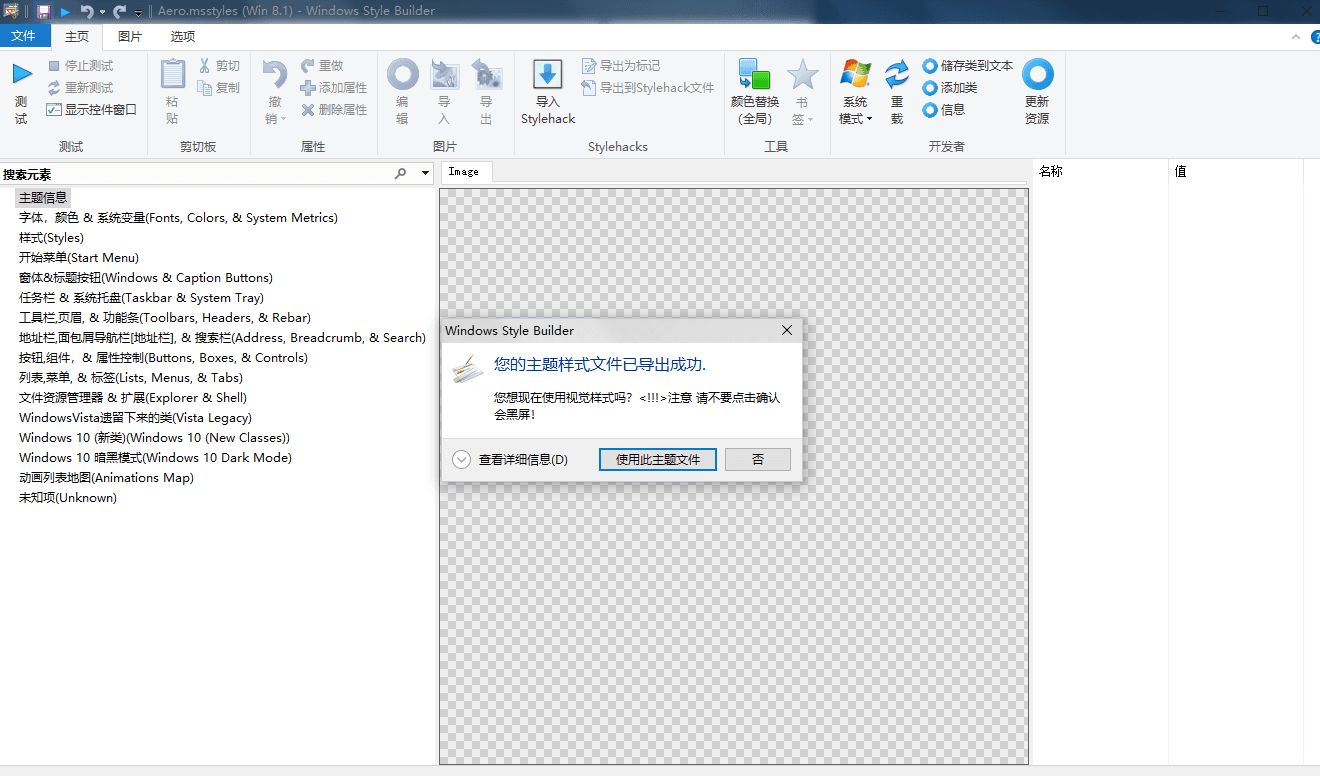
Task: Switch to the 图片 ribbon tab
Action: (x=129, y=37)
